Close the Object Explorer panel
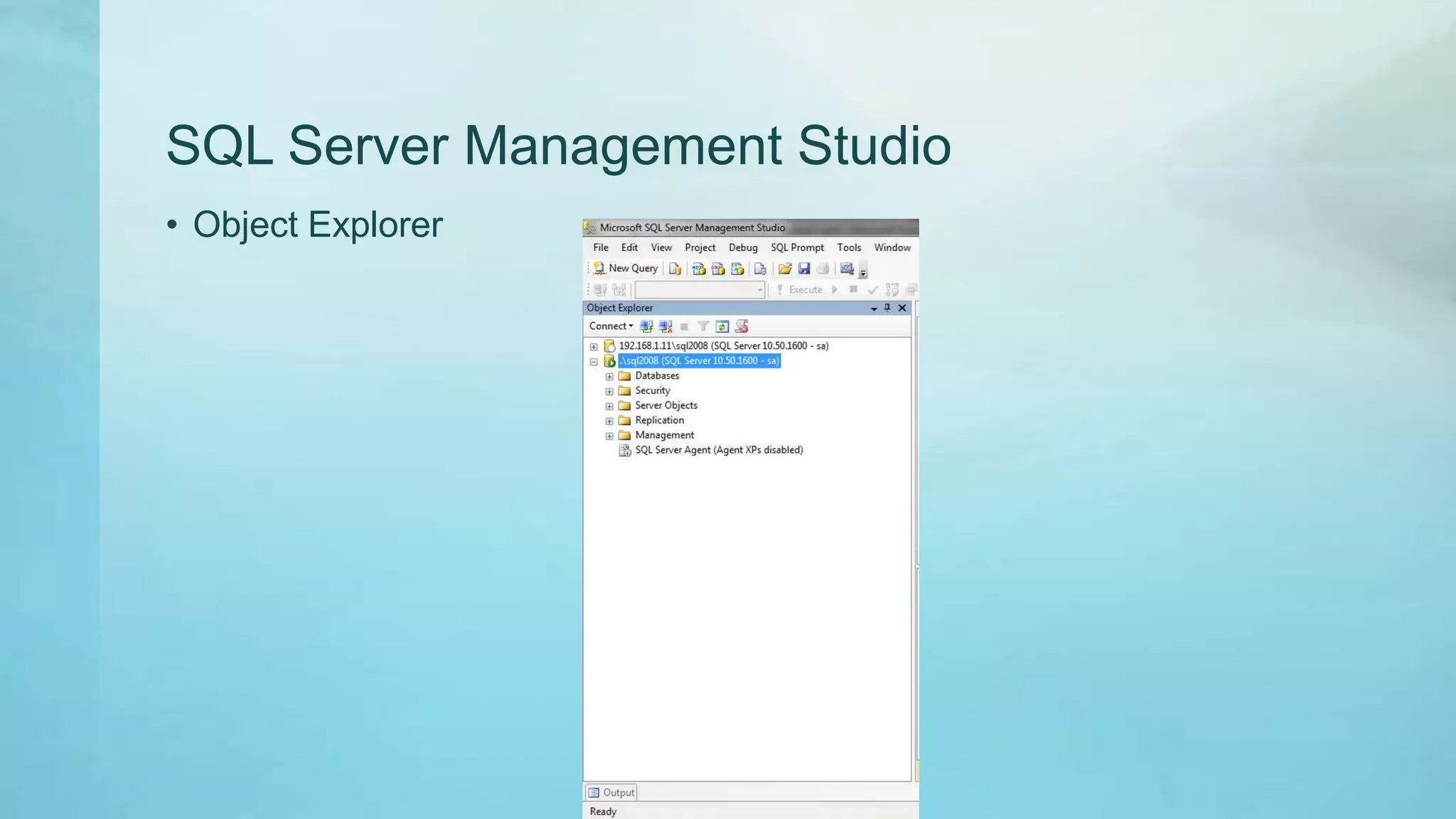Screen dimensions: 1456x819 [902, 308]
